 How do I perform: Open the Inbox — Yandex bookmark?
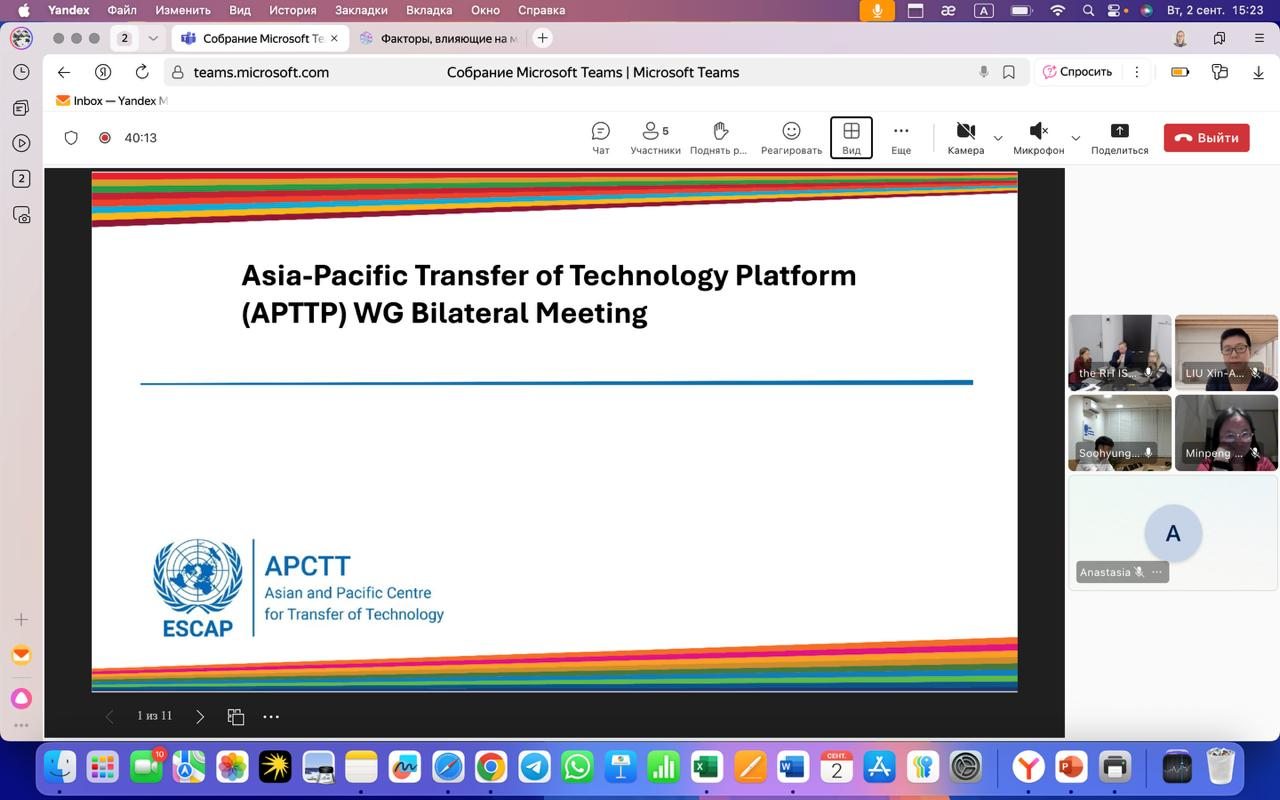pyautogui.click(x=112, y=100)
